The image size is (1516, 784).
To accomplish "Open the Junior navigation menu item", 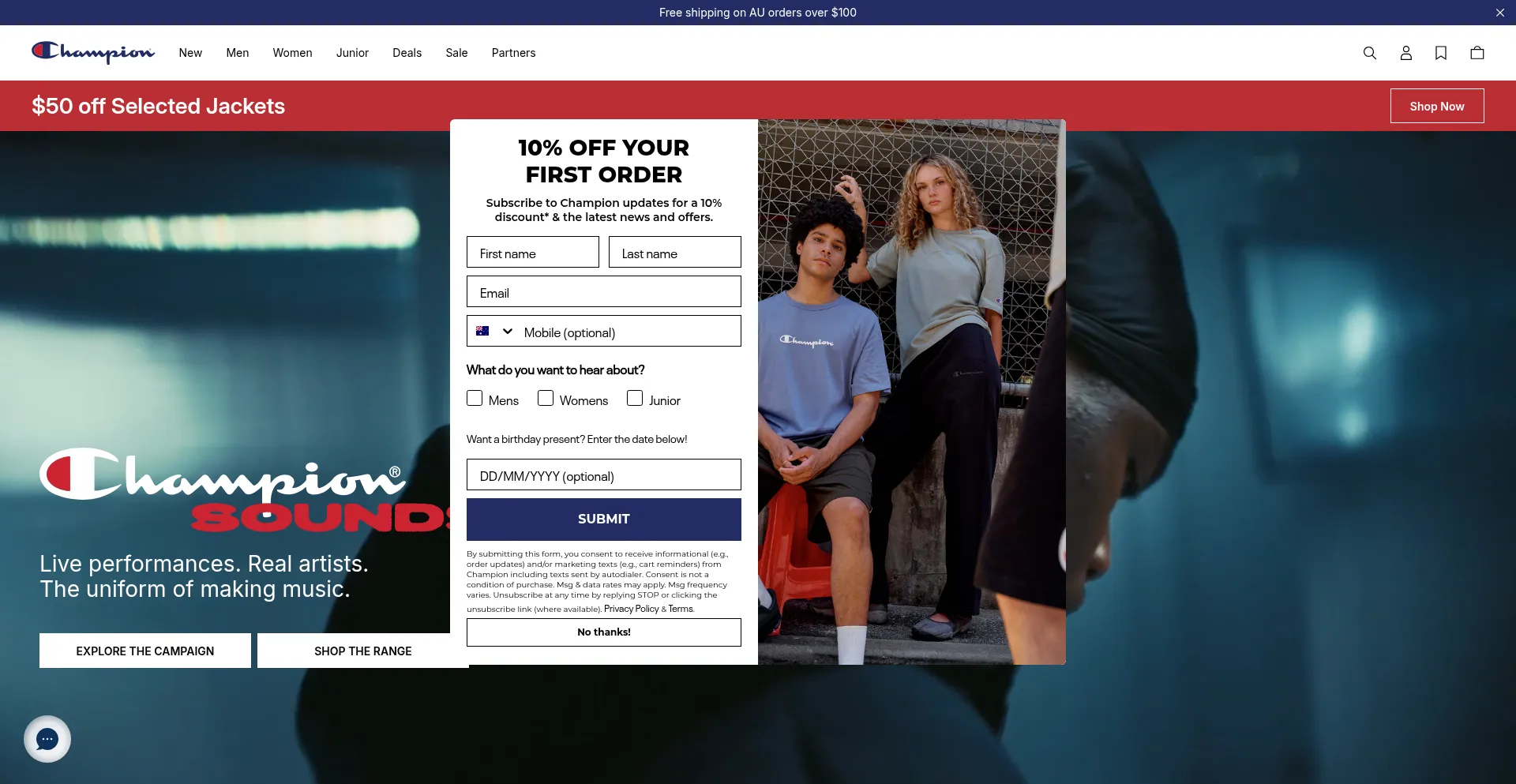I will 352,53.
